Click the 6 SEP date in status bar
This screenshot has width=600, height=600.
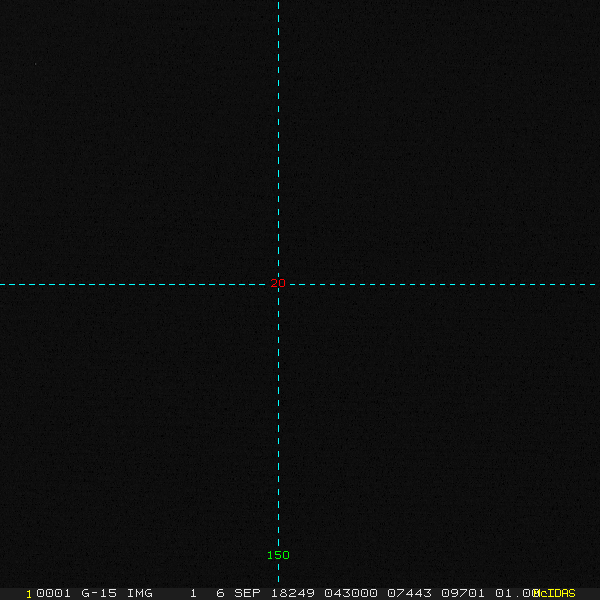[x=238, y=593]
